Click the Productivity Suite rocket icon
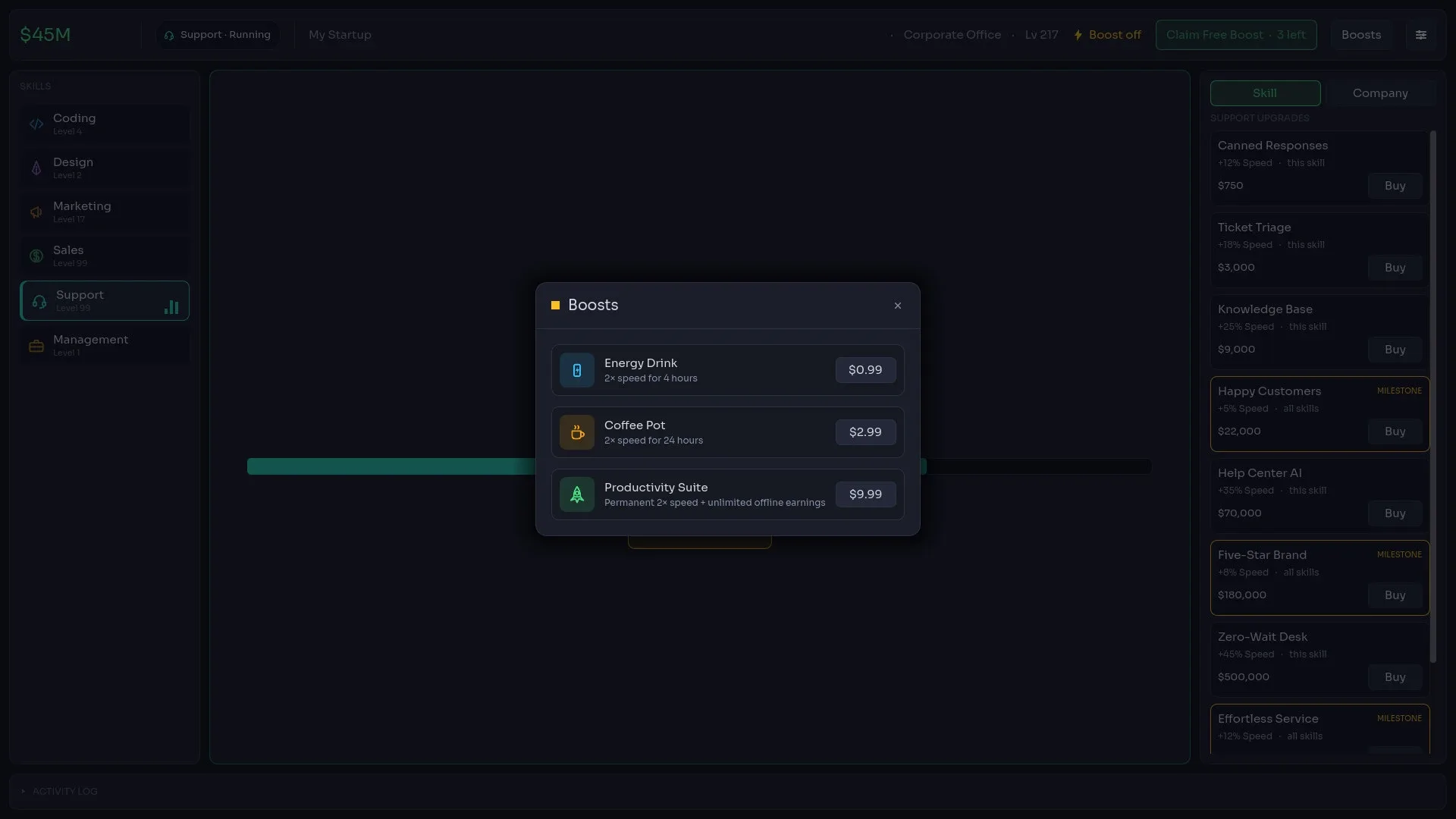This screenshot has width=1456, height=819. (x=576, y=494)
